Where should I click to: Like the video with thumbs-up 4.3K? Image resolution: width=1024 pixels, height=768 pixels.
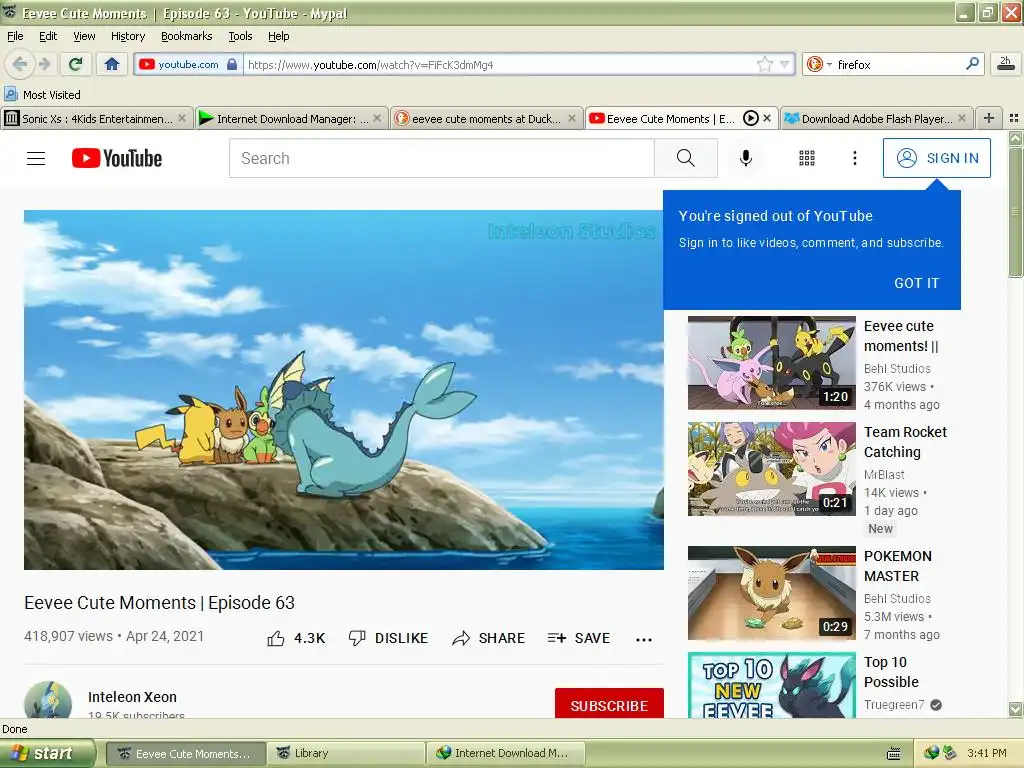click(x=296, y=639)
